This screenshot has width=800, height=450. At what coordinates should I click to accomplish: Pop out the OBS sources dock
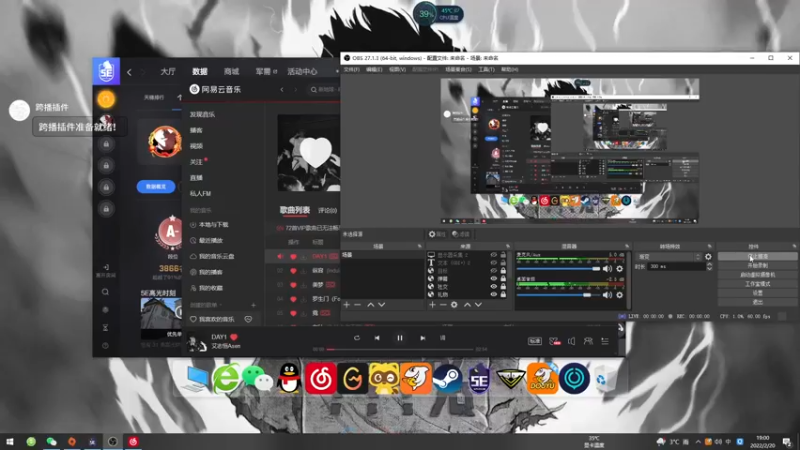point(508,246)
